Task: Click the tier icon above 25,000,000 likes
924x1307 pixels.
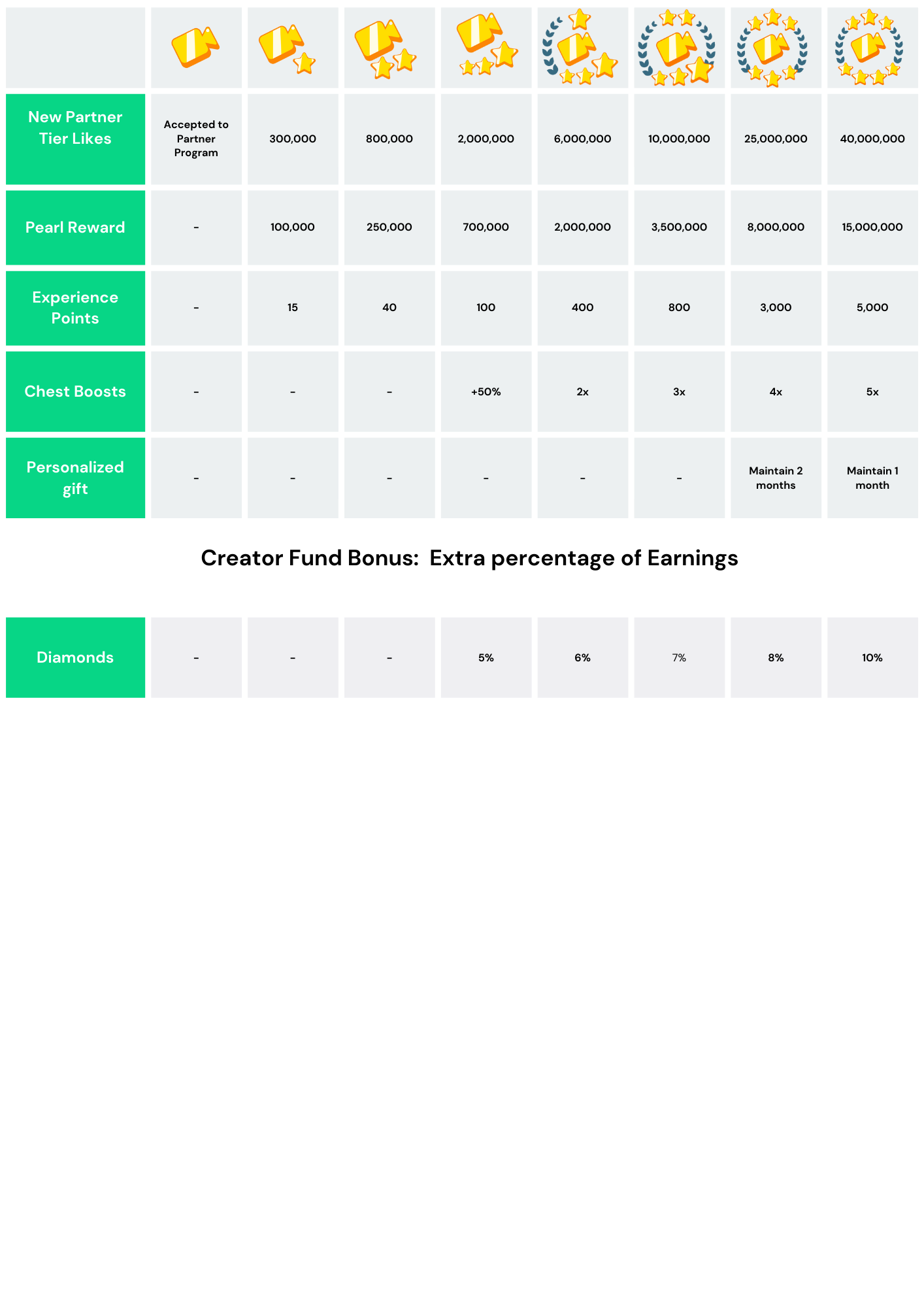Action: 772,48
